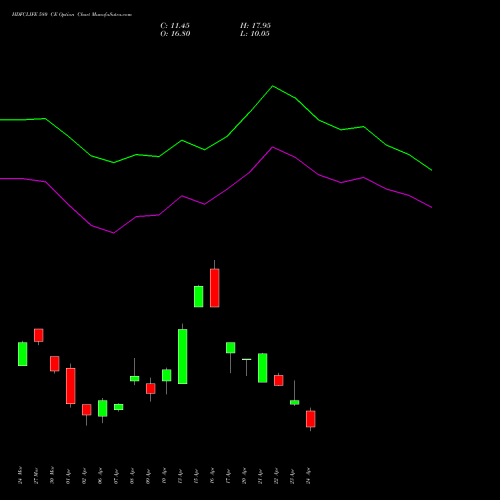Select the green candle above 21 Apr
Image resolution: width=500 pixels, height=500 pixels.
[263, 368]
